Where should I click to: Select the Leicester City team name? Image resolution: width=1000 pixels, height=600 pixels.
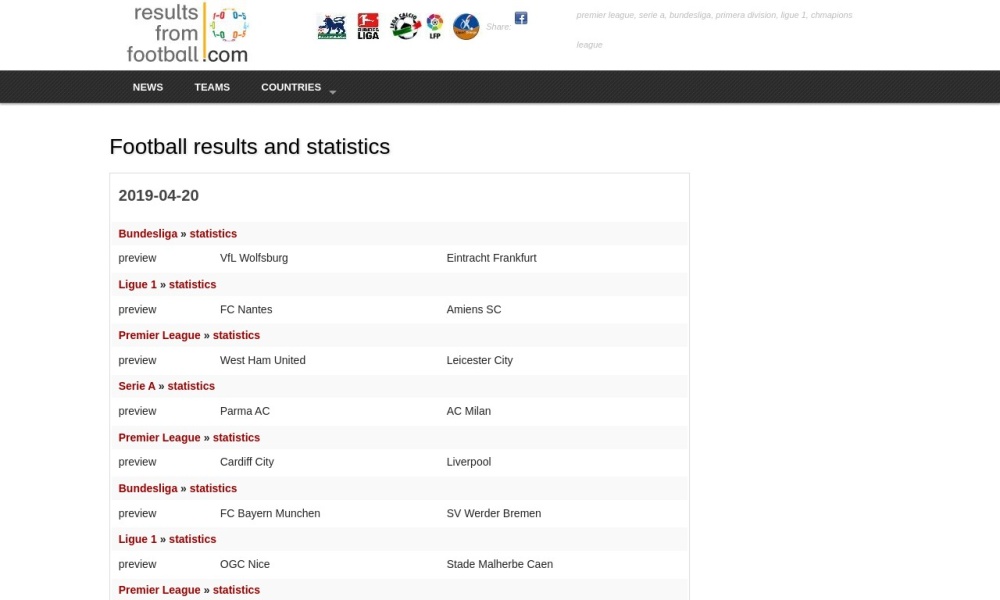[480, 360]
